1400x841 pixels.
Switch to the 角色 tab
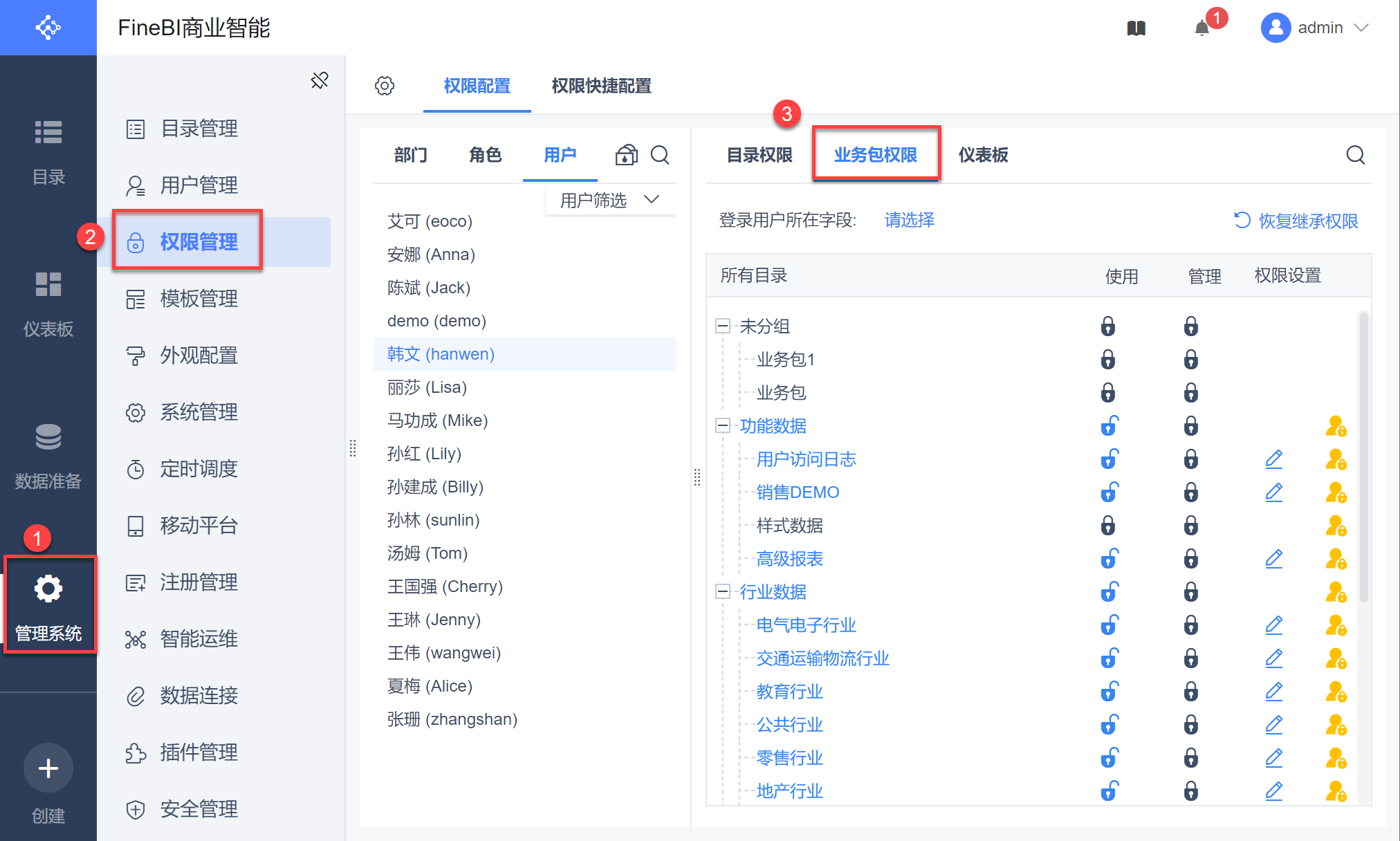485,155
